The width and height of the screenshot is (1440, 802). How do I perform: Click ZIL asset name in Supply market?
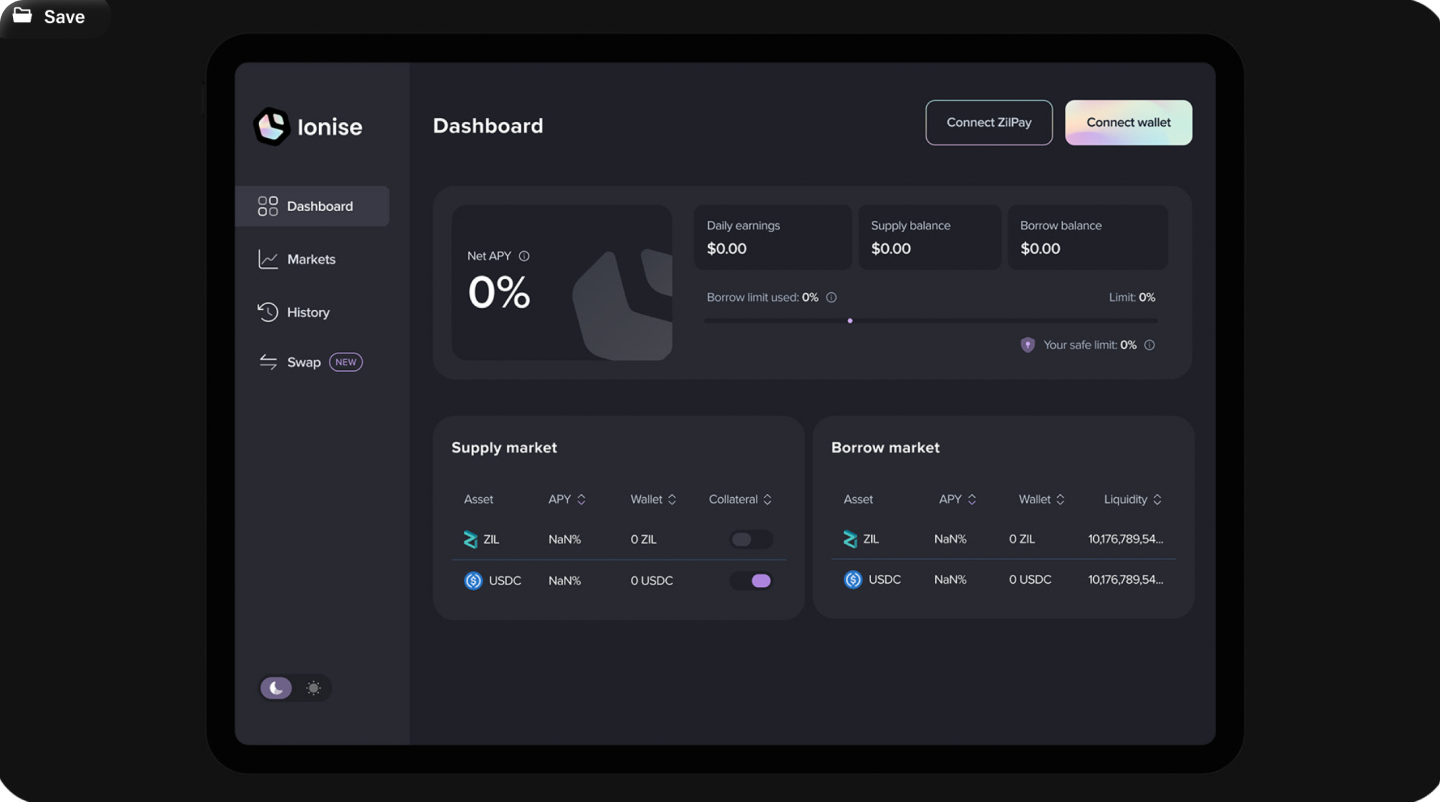[491, 539]
